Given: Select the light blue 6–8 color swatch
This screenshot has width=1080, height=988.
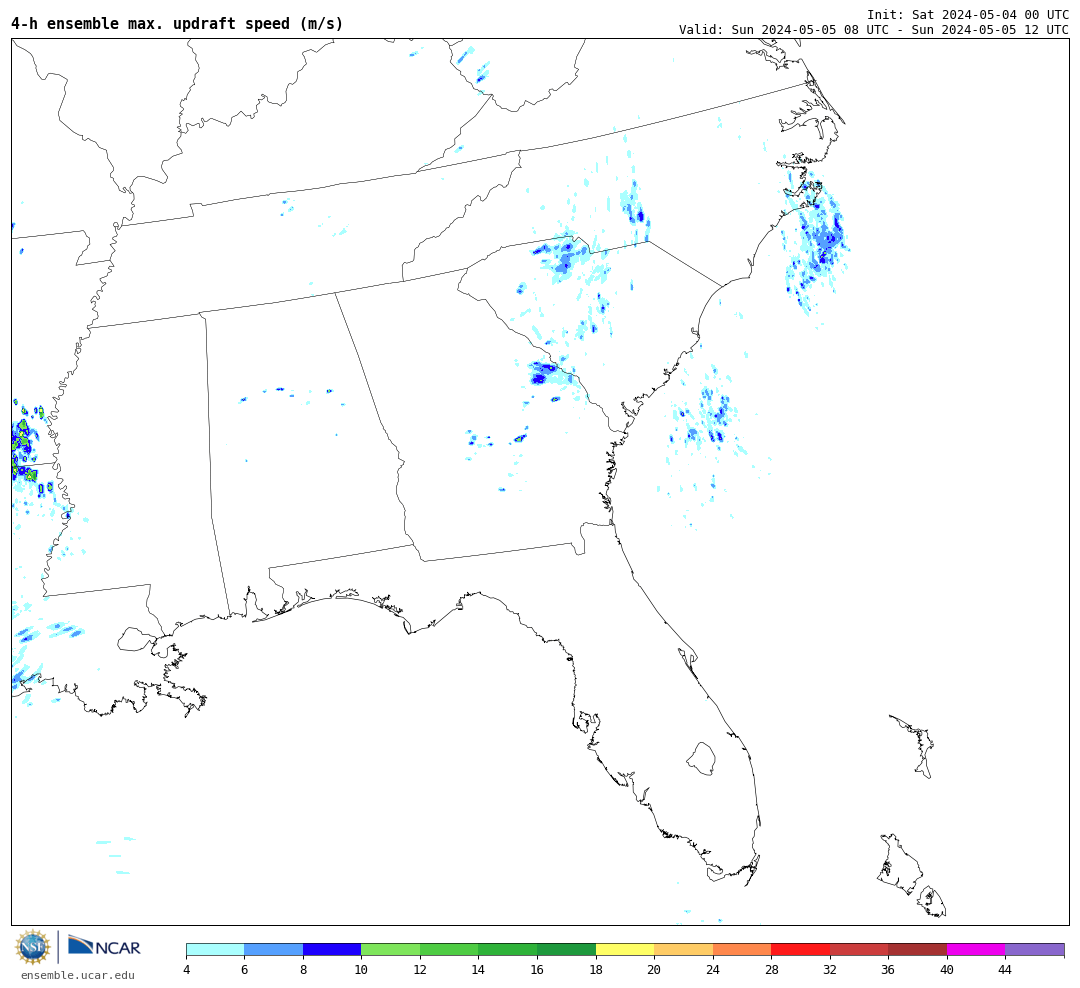Looking at the screenshot, I should pos(273,950).
